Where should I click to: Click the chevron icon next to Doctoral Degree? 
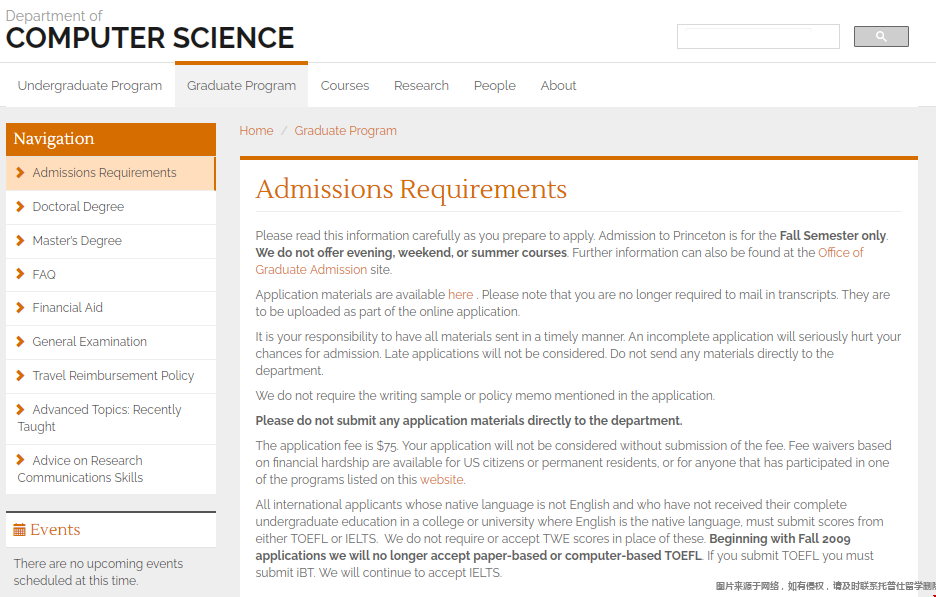pyautogui.click(x=21, y=207)
